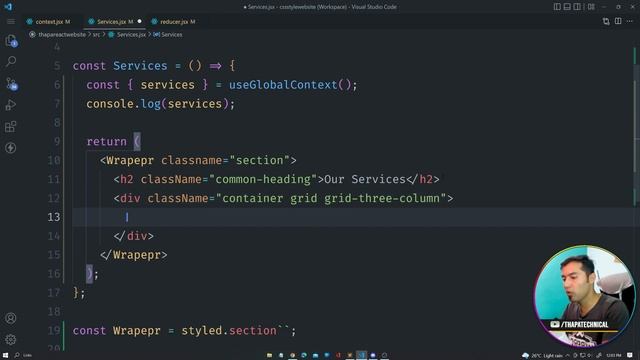Close Services.jsx via its unsaved dot
The image size is (640, 360).
[140, 21]
